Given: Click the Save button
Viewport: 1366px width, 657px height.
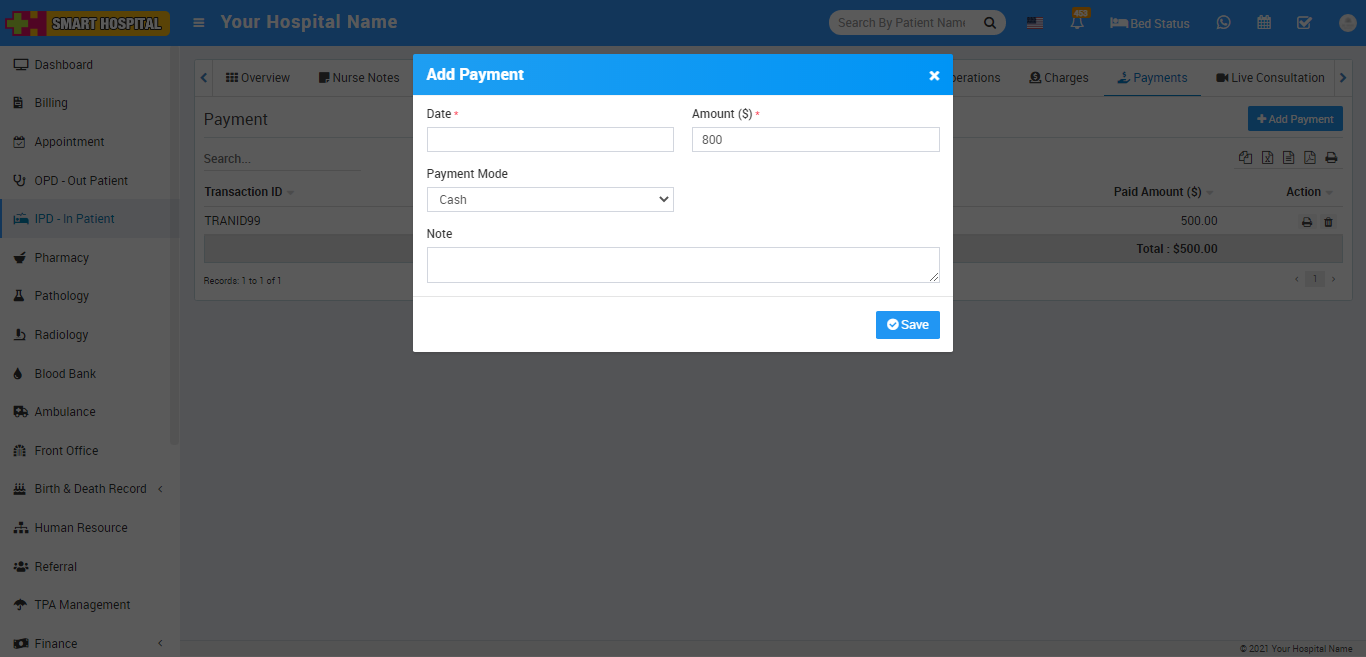Looking at the screenshot, I should pyautogui.click(x=907, y=325).
